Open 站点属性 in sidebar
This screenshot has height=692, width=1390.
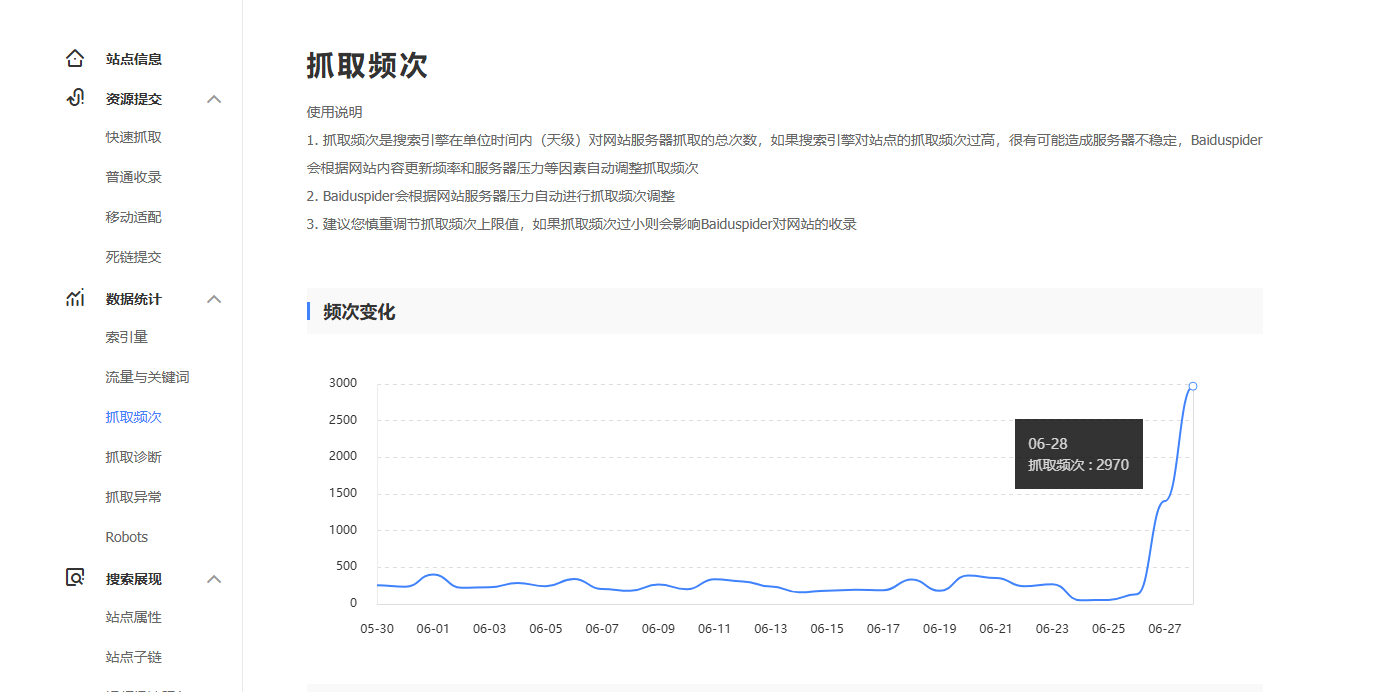click(x=134, y=617)
